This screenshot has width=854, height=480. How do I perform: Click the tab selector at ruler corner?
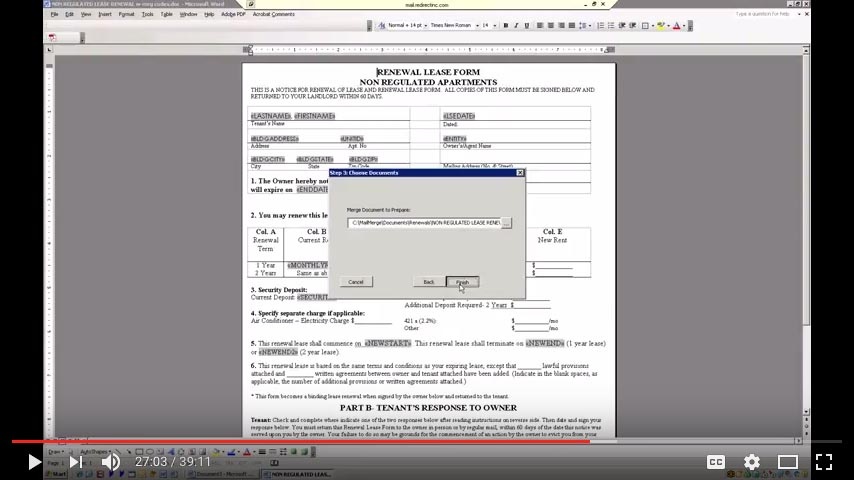(x=49, y=50)
